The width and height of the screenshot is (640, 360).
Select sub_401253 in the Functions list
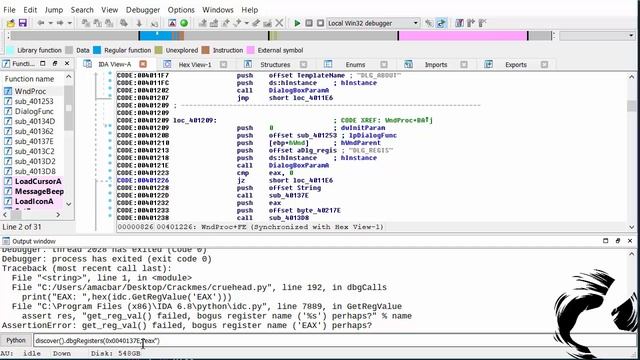[x=34, y=101]
